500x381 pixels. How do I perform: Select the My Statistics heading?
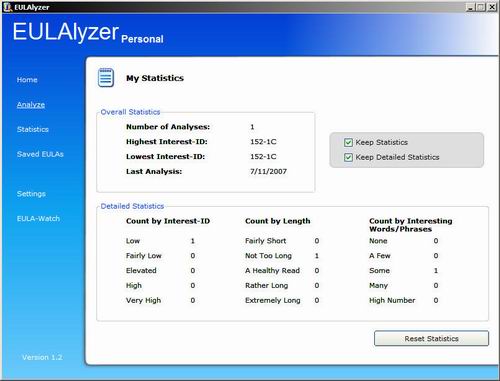click(x=155, y=78)
